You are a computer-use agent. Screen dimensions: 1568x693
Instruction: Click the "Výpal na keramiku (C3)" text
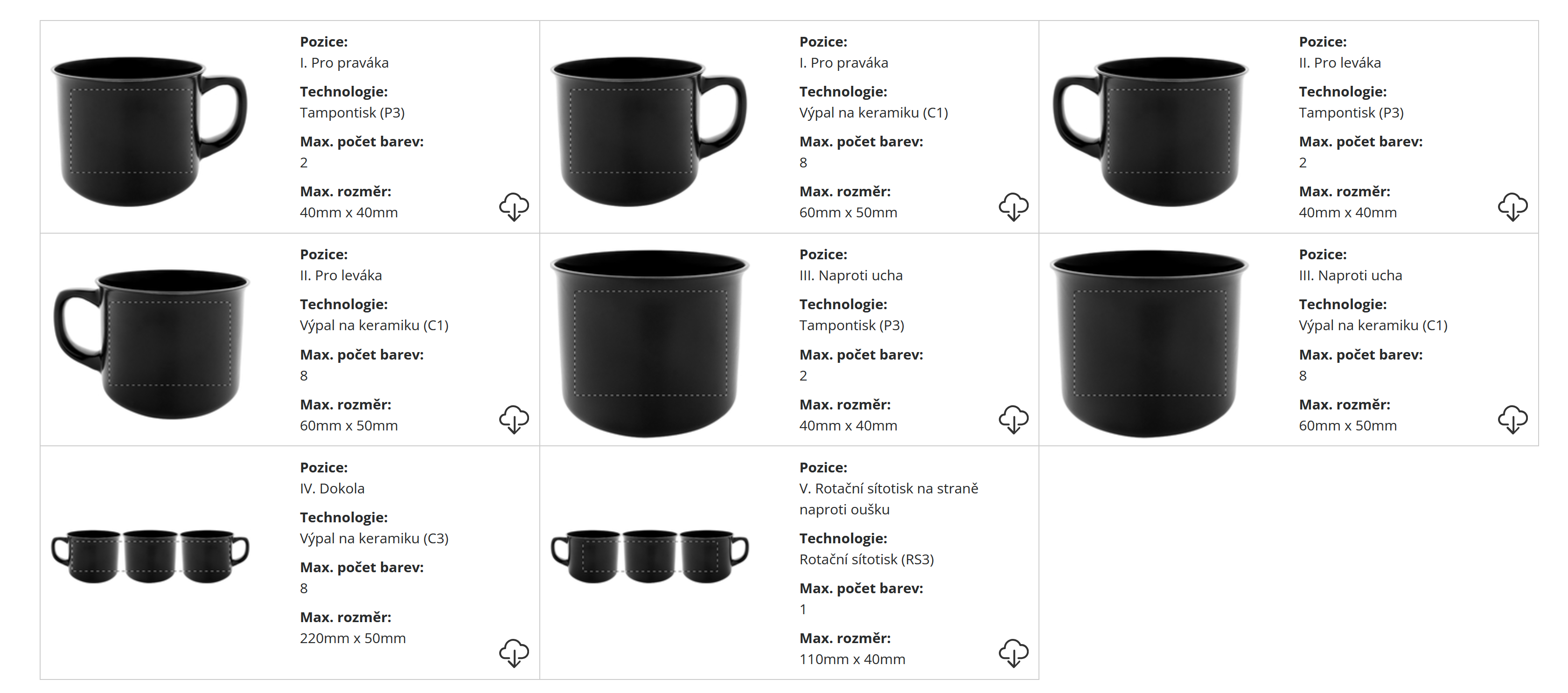pos(374,539)
